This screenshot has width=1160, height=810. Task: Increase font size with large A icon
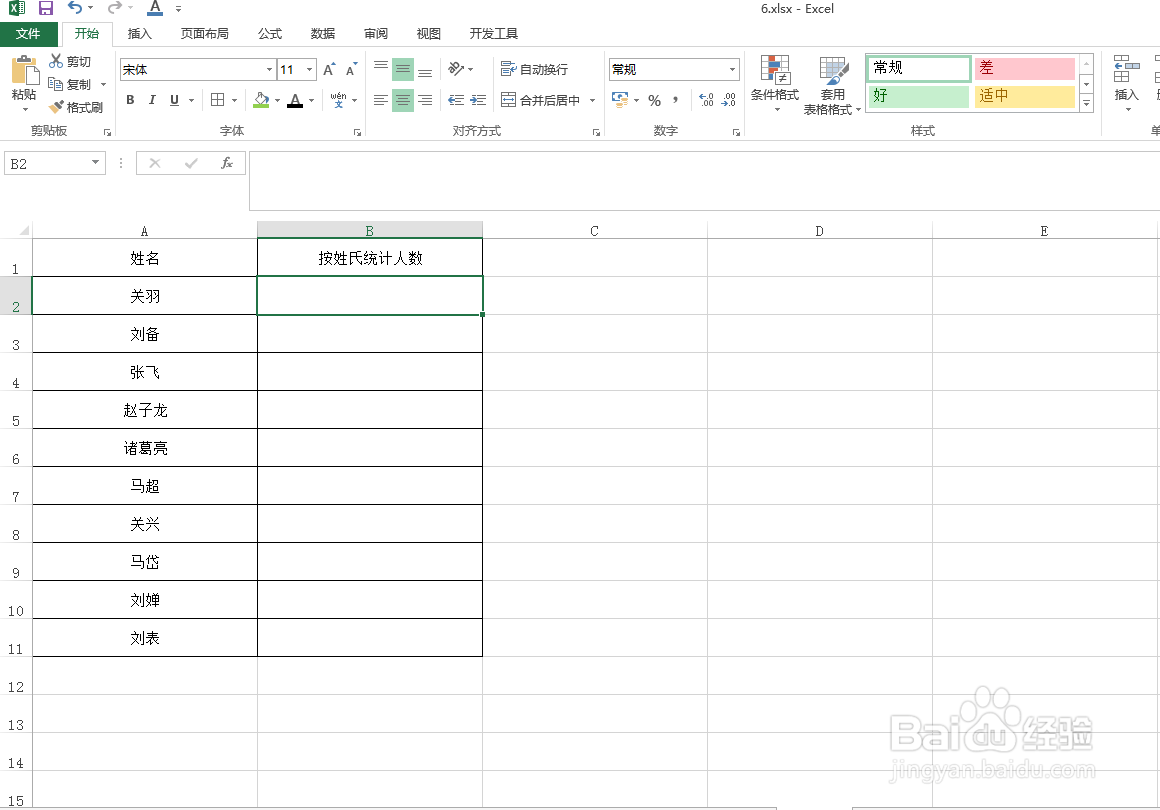[x=329, y=70]
